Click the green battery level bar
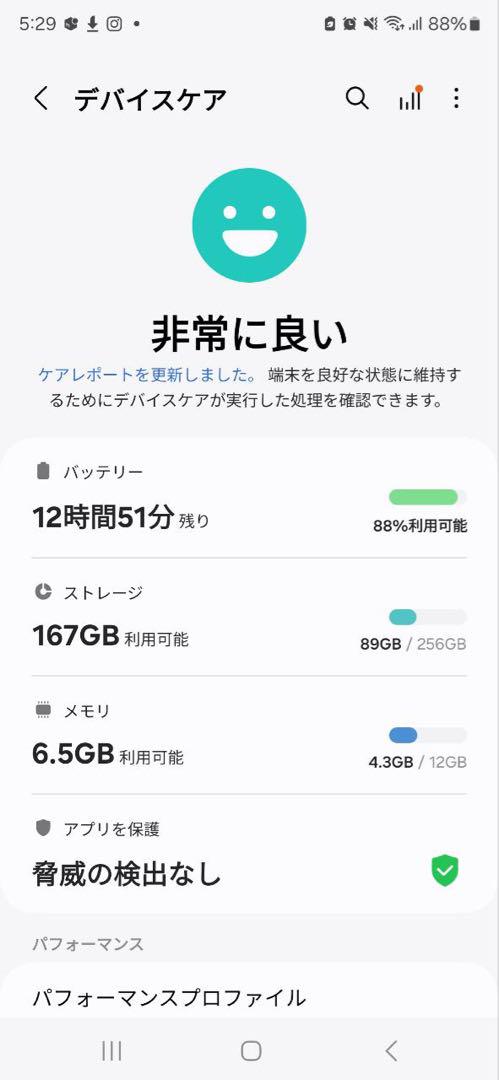This screenshot has width=499, height=1080. coord(427,497)
